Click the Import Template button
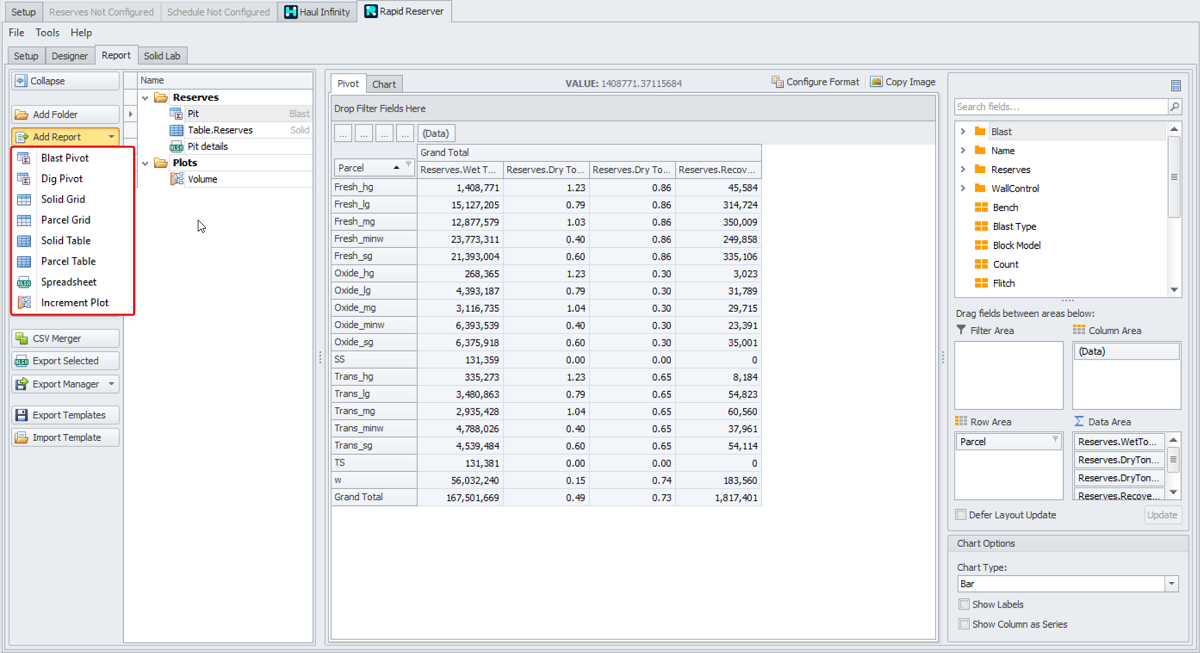 click(65, 437)
